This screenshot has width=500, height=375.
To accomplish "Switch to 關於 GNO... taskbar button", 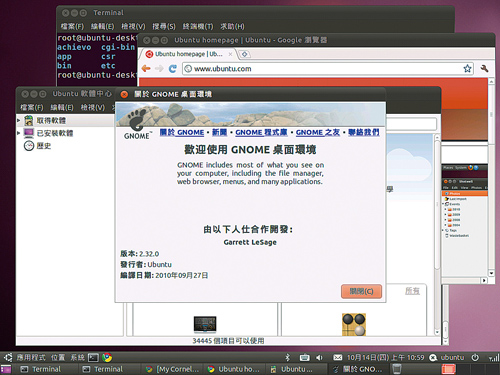I will (358, 369).
